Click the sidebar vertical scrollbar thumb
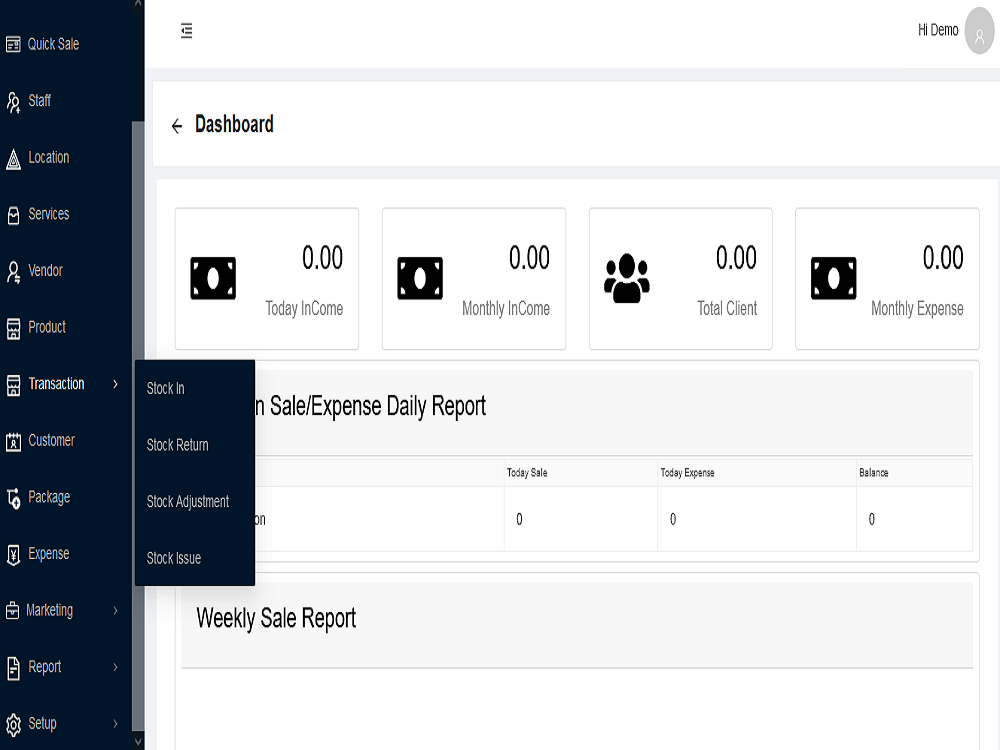 pos(136,426)
